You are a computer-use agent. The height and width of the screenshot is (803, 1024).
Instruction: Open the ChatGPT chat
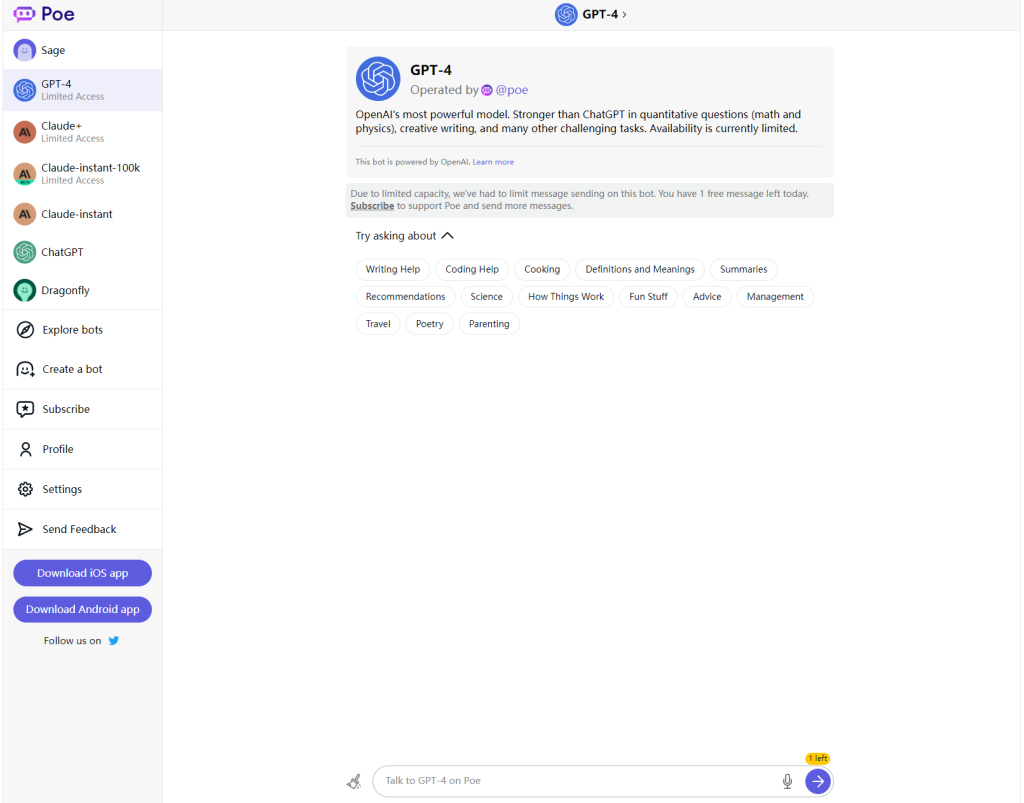pos(82,252)
